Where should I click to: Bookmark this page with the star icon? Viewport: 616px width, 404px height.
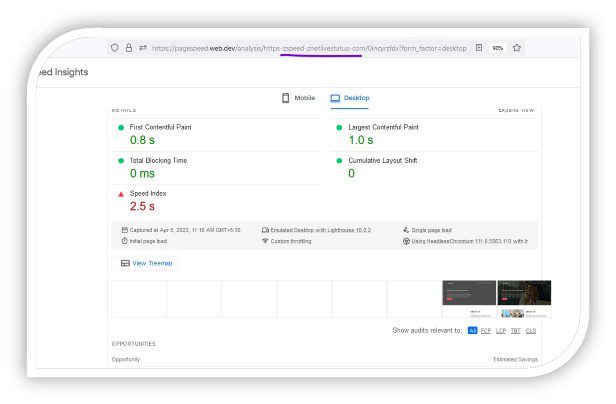517,48
